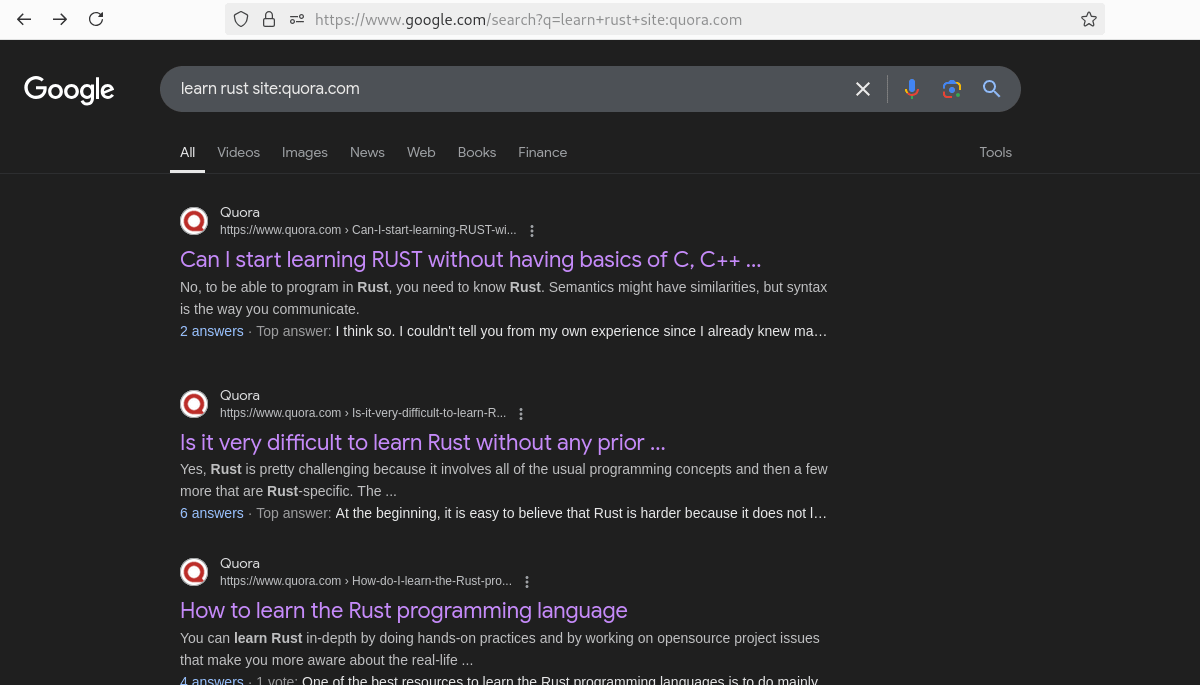The width and height of the screenshot is (1200, 685).
Task: Click the quora.com How-do-I-learn-the-Rust URL text
Action: (366, 581)
